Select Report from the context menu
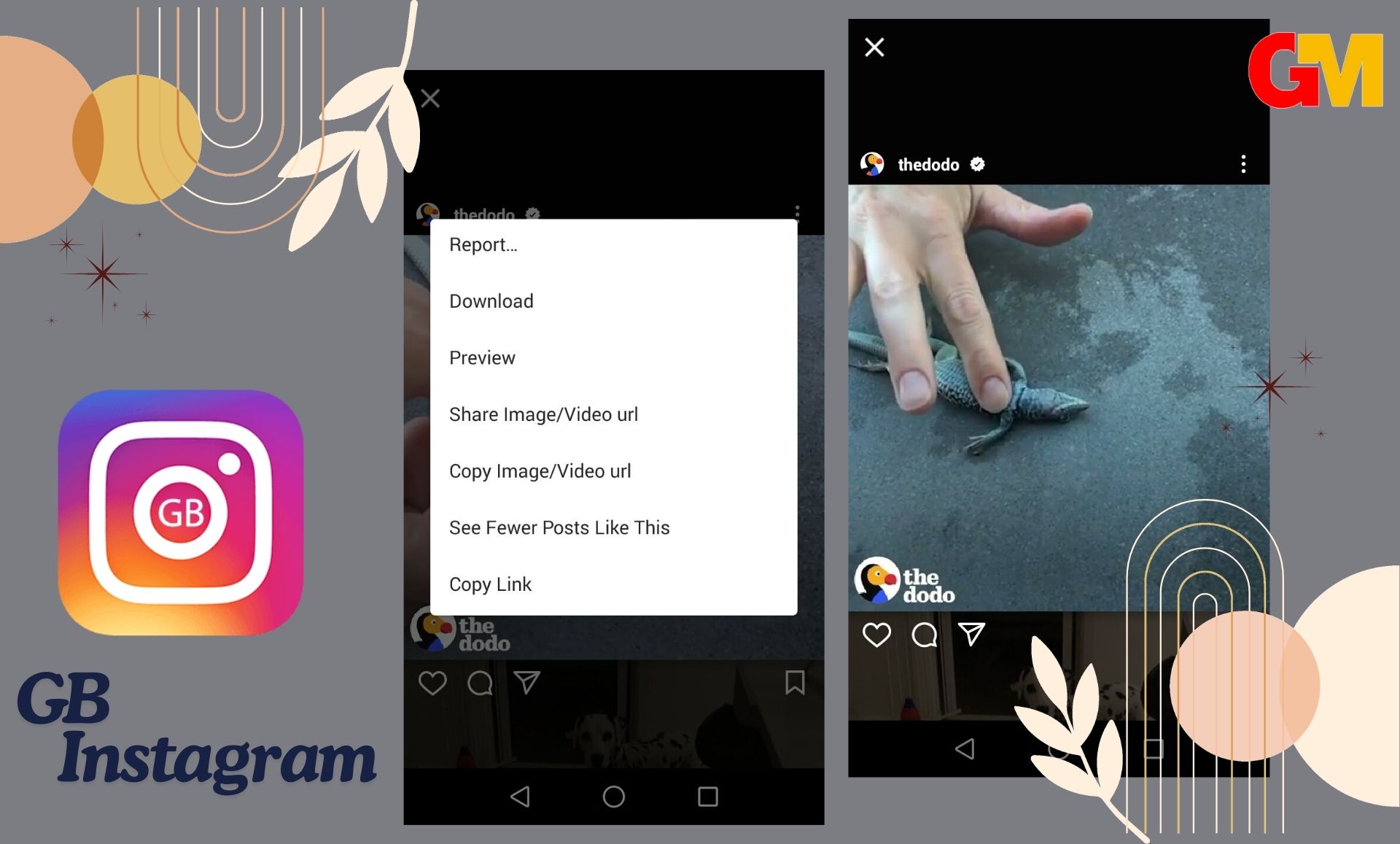The width and height of the screenshot is (1400, 844). tap(485, 244)
